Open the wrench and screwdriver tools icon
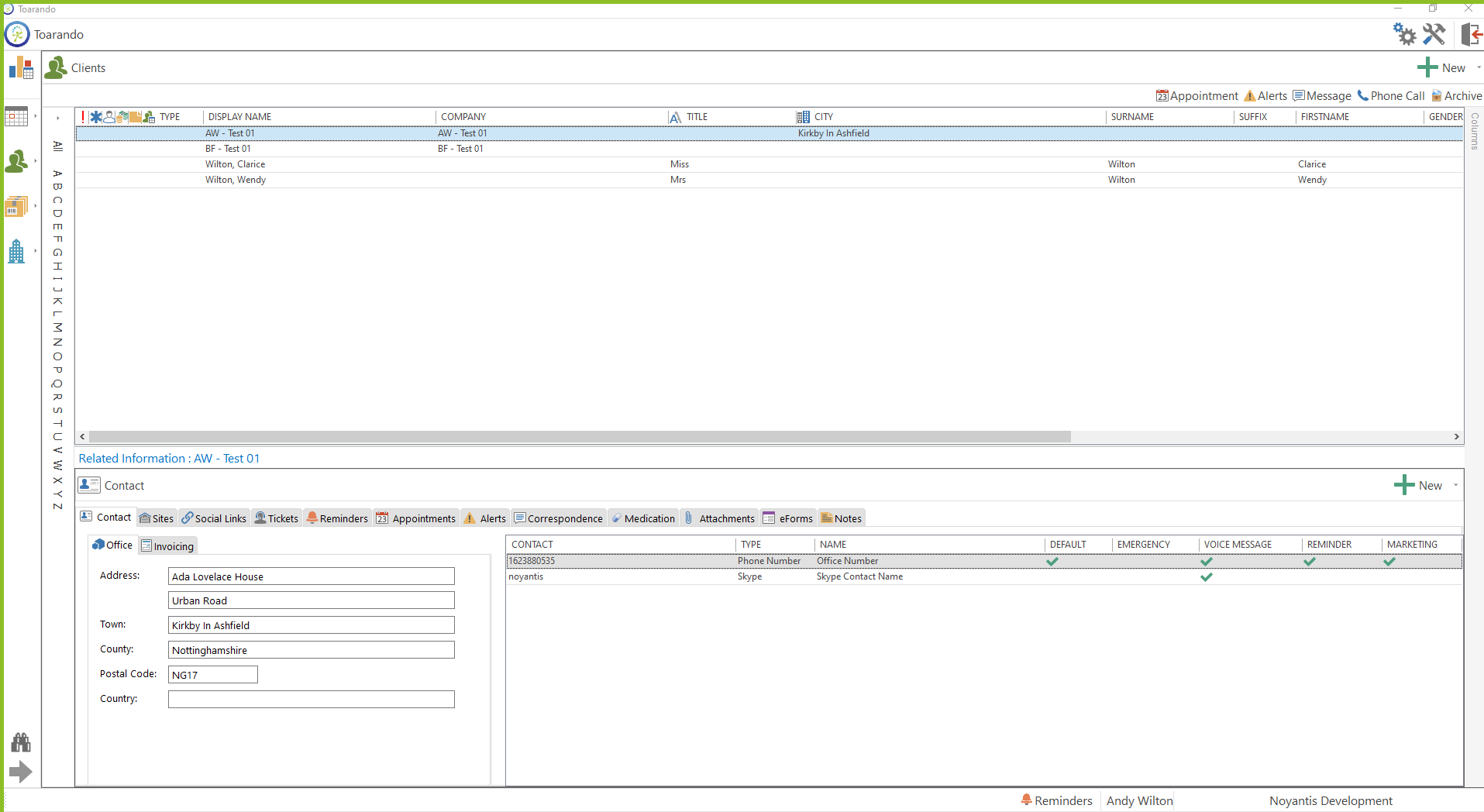The height and width of the screenshot is (812, 1484). click(1434, 34)
